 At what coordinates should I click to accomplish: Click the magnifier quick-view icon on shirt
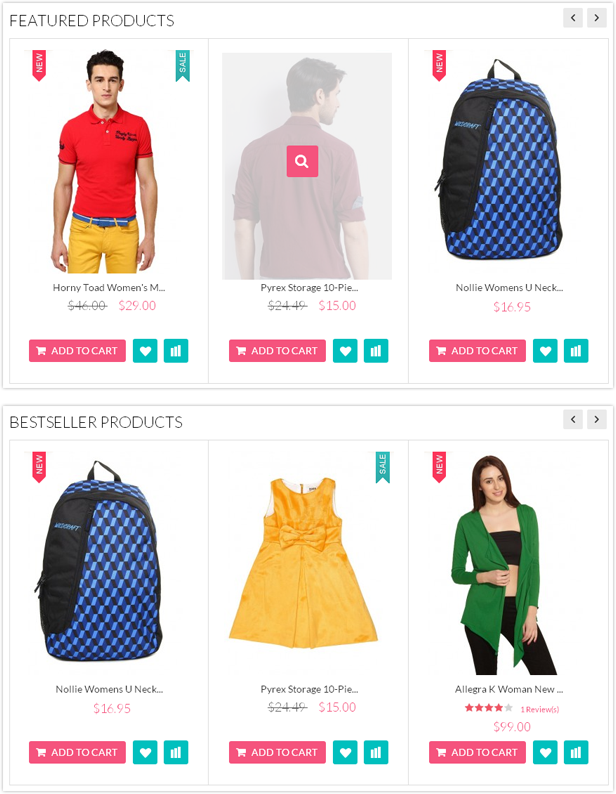(x=302, y=161)
